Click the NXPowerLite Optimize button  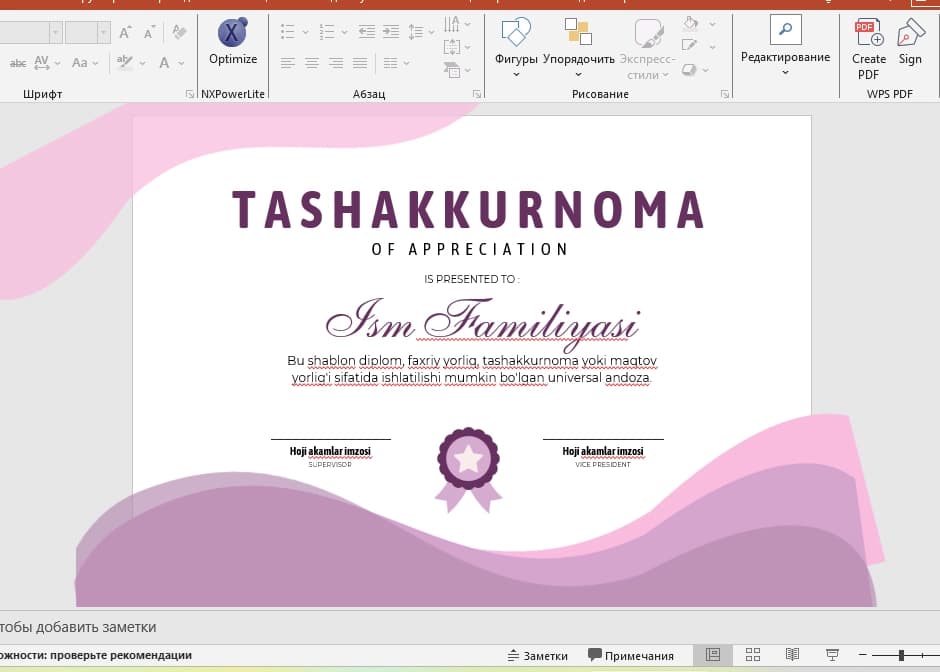233,41
